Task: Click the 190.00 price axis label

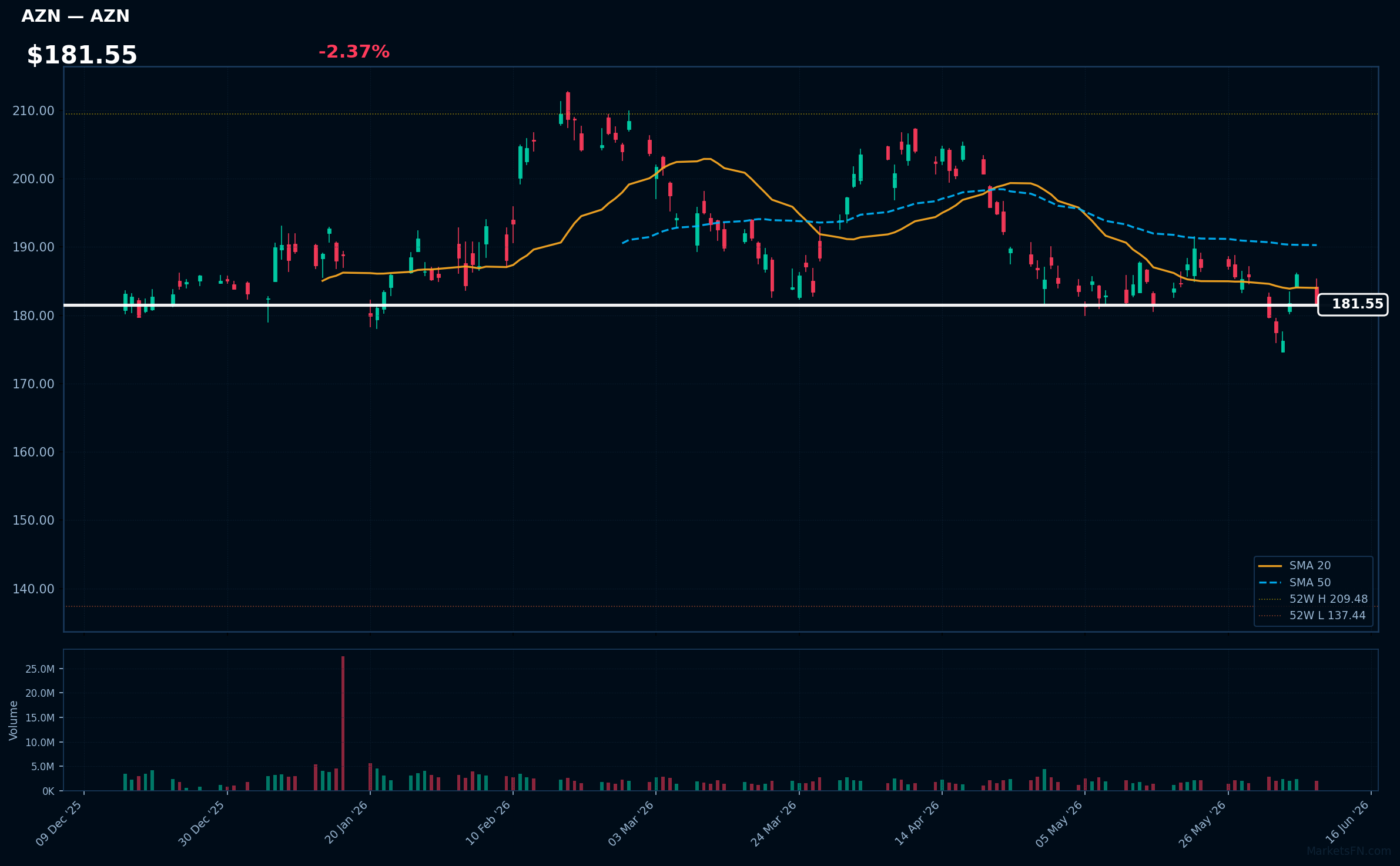Action: [34, 247]
